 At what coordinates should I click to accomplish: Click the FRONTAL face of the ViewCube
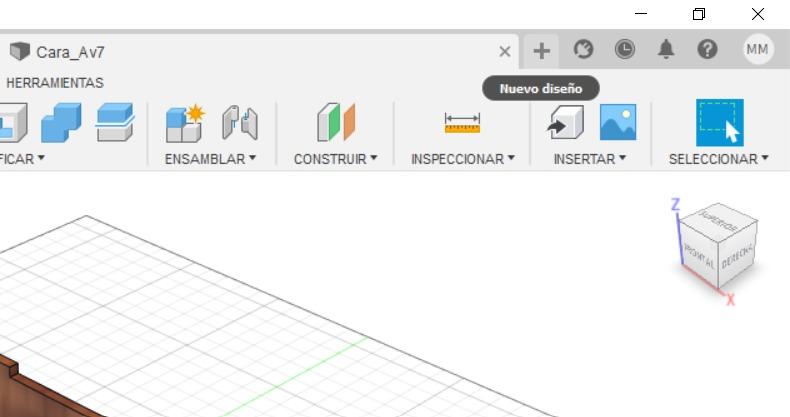pos(699,255)
